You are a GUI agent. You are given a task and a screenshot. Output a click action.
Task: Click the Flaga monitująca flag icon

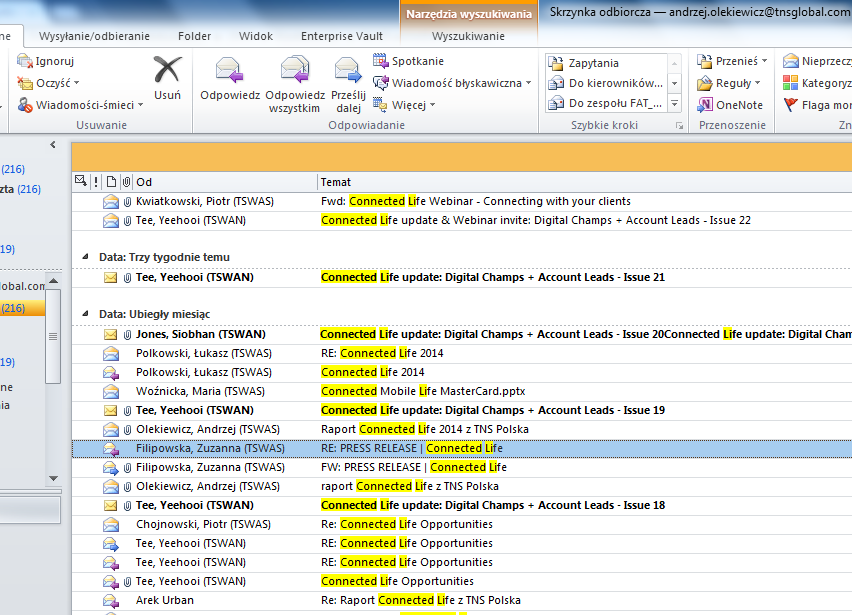click(791, 105)
